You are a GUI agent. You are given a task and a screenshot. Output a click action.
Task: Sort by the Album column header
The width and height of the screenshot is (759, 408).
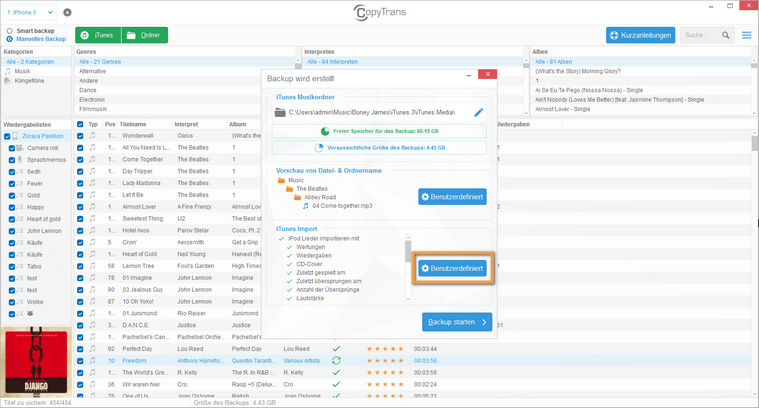(238, 124)
